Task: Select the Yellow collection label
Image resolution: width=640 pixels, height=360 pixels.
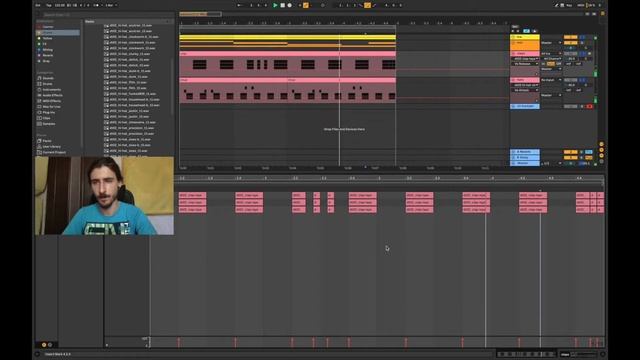Action: pos(47,38)
